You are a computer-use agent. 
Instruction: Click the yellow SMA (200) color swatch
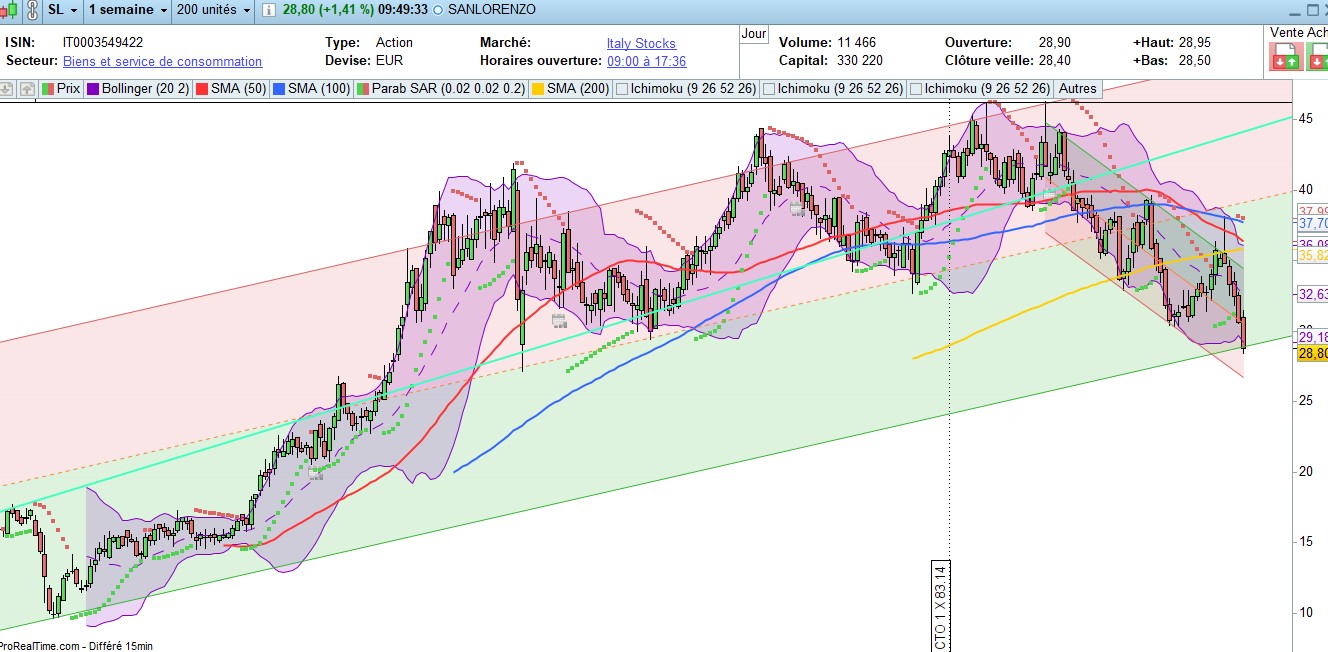pos(538,88)
